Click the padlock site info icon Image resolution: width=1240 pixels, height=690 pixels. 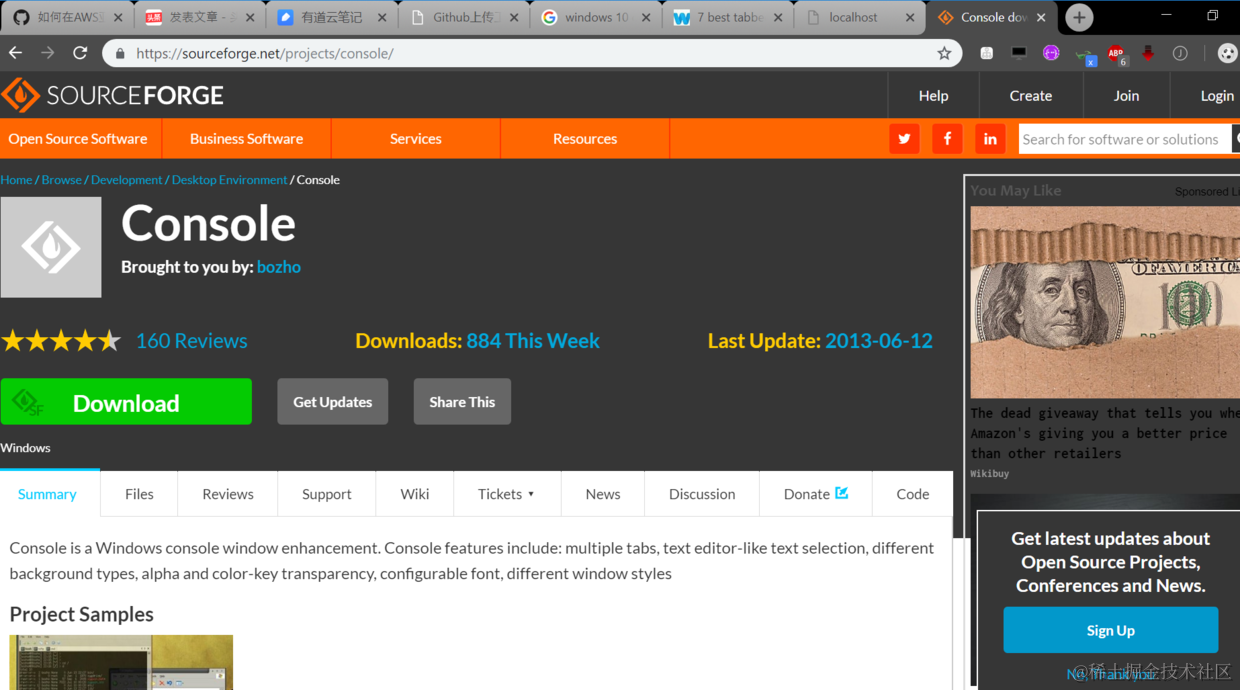[x=120, y=53]
